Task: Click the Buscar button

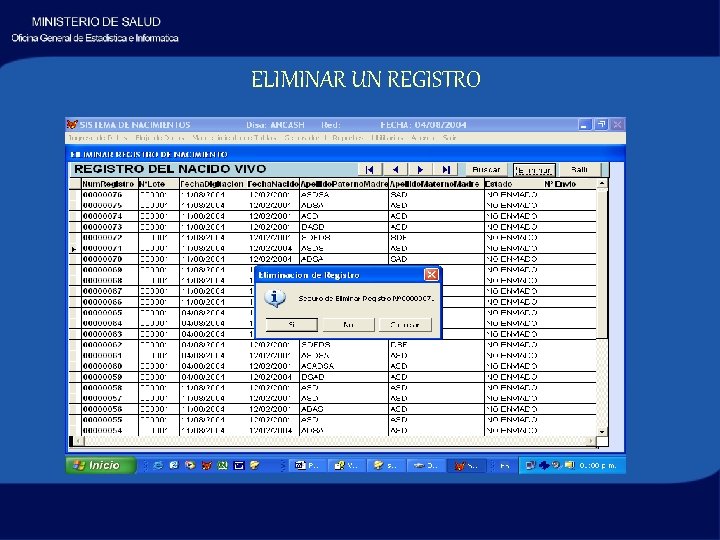Action: point(486,169)
